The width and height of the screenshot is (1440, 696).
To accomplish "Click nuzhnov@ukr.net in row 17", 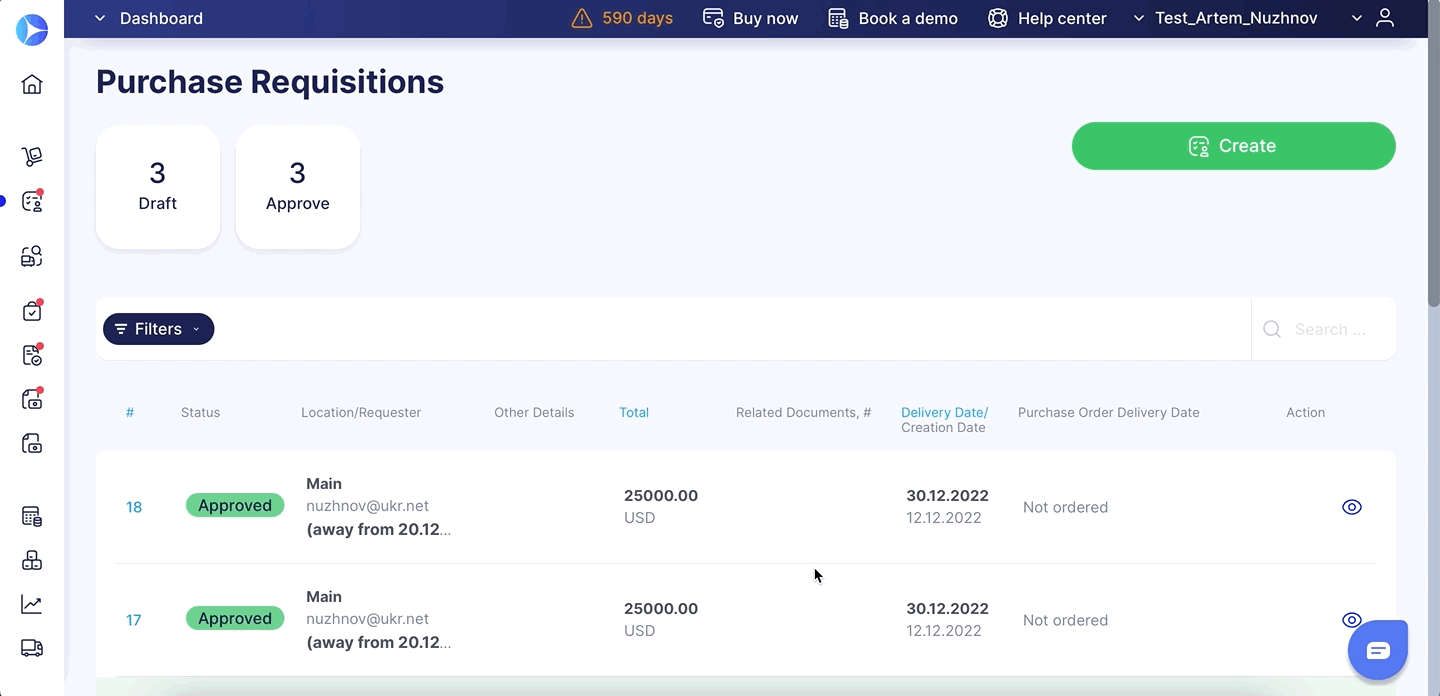I will [x=367, y=619].
